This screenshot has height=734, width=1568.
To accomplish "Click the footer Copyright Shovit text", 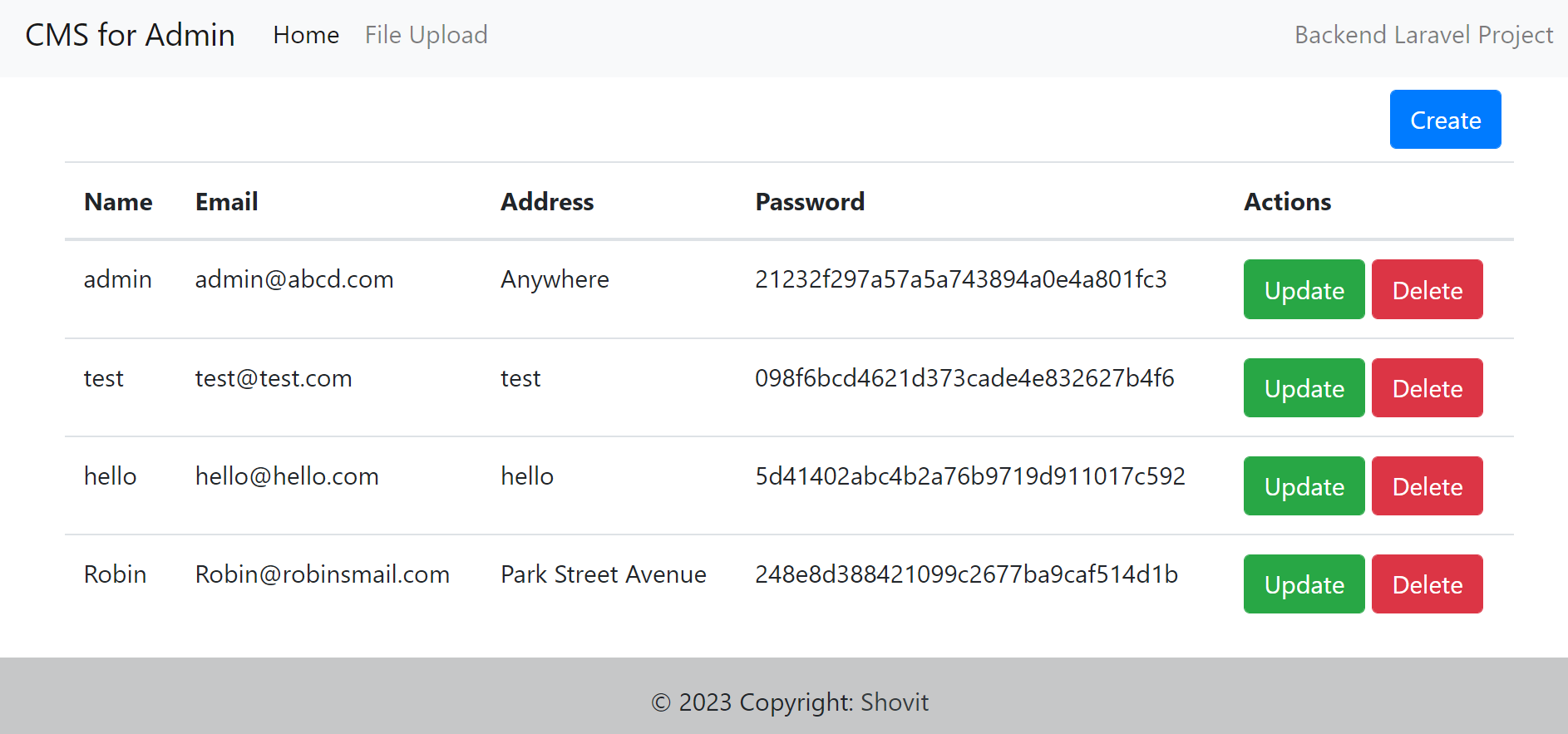I will pos(790,702).
